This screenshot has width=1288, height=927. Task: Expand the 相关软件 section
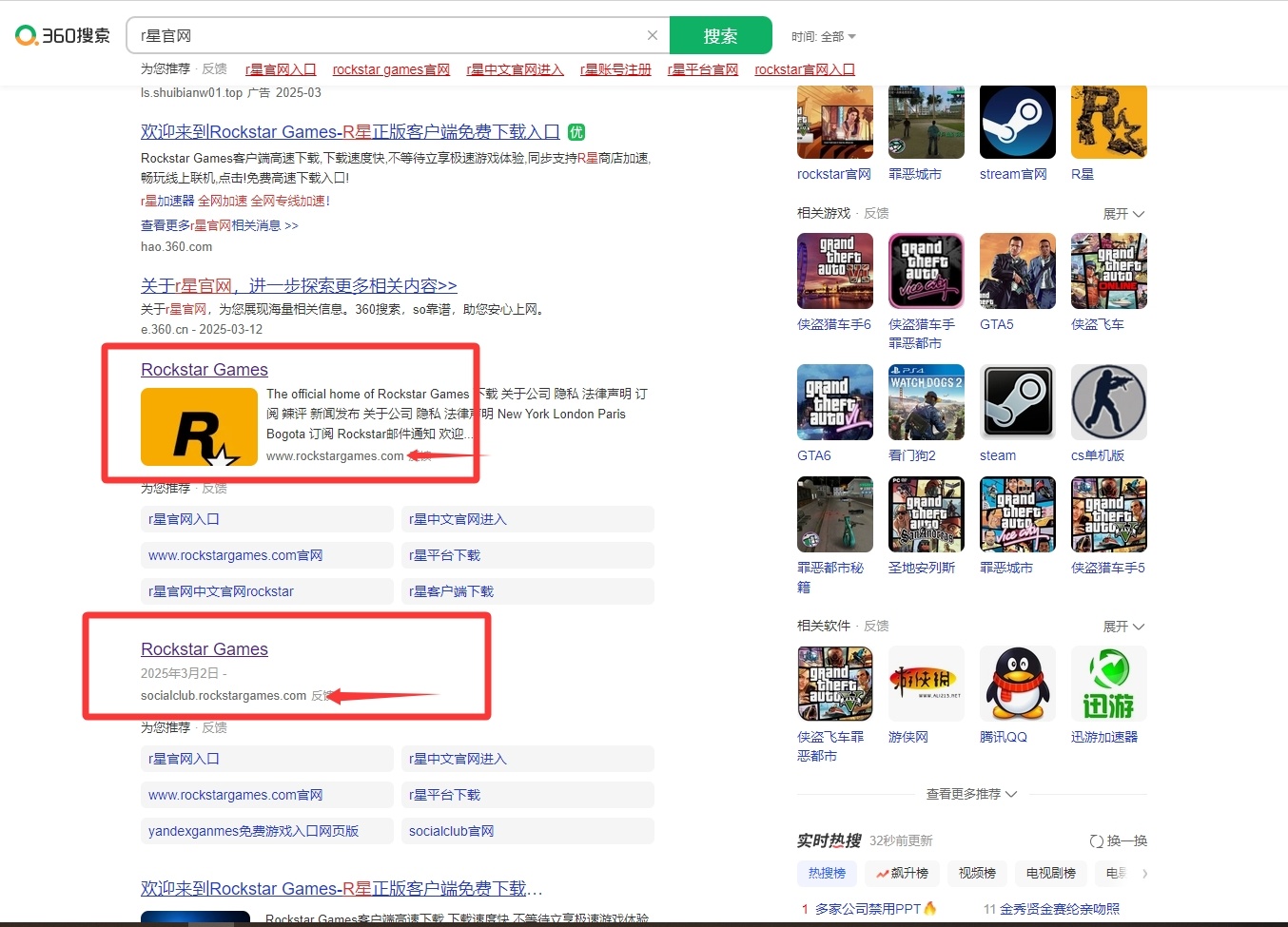coord(1123,627)
